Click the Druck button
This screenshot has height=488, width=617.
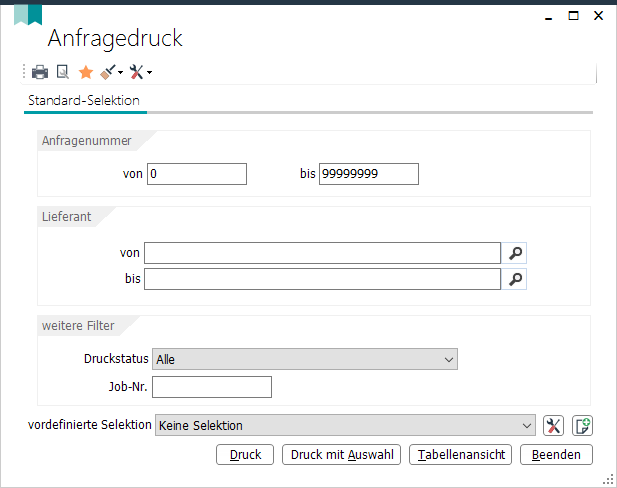pyautogui.click(x=245, y=455)
